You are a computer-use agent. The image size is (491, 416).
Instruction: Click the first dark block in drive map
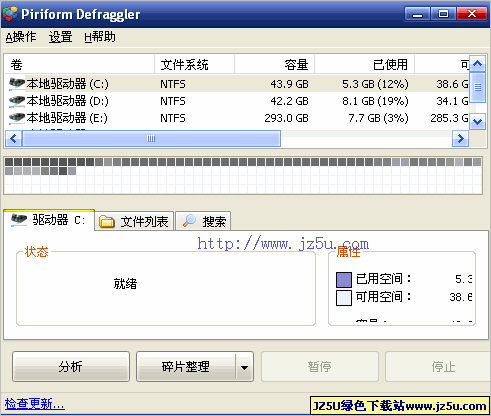pyautogui.click(x=9, y=162)
